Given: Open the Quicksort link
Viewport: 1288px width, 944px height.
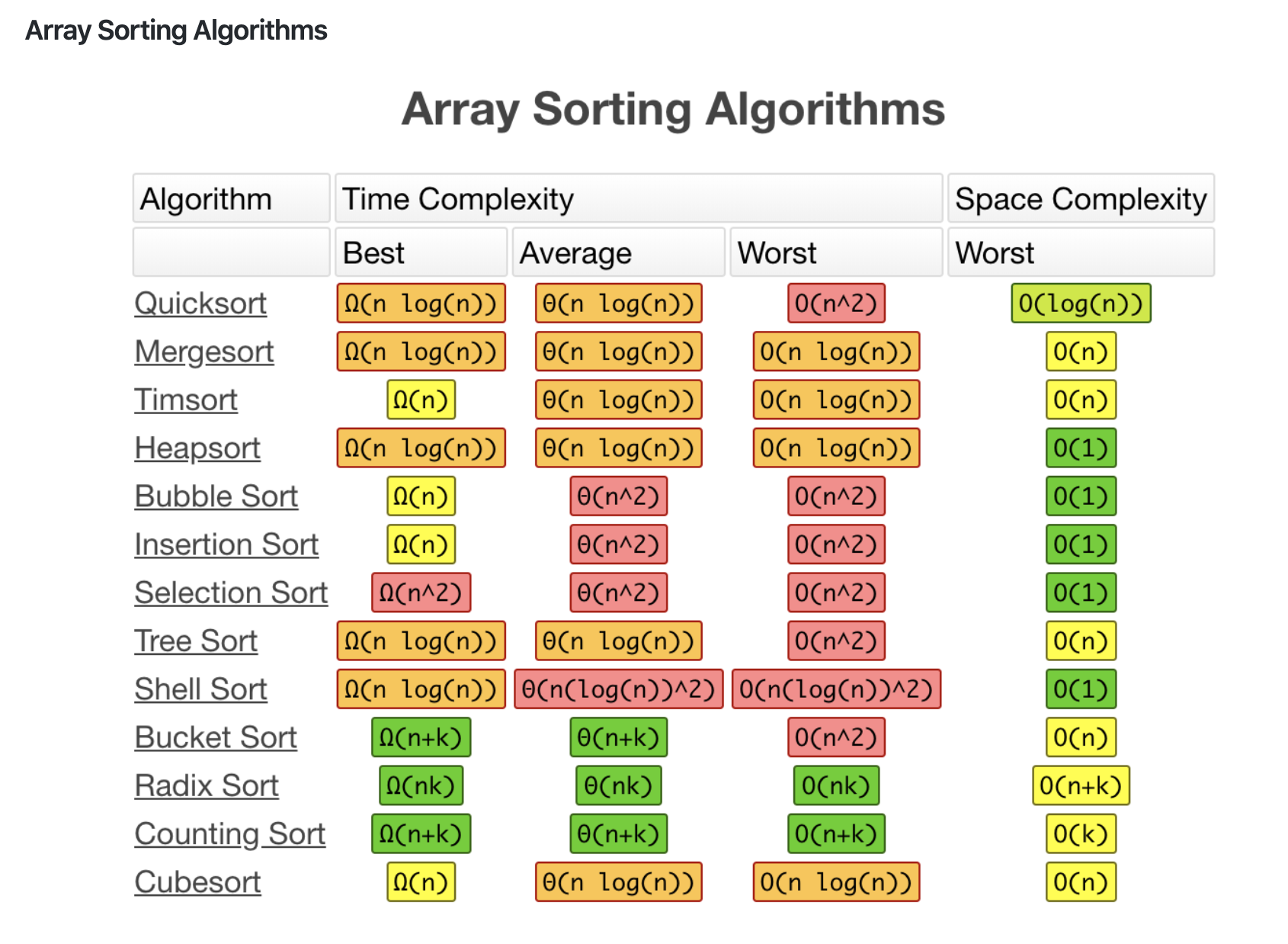Looking at the screenshot, I should click(200, 303).
